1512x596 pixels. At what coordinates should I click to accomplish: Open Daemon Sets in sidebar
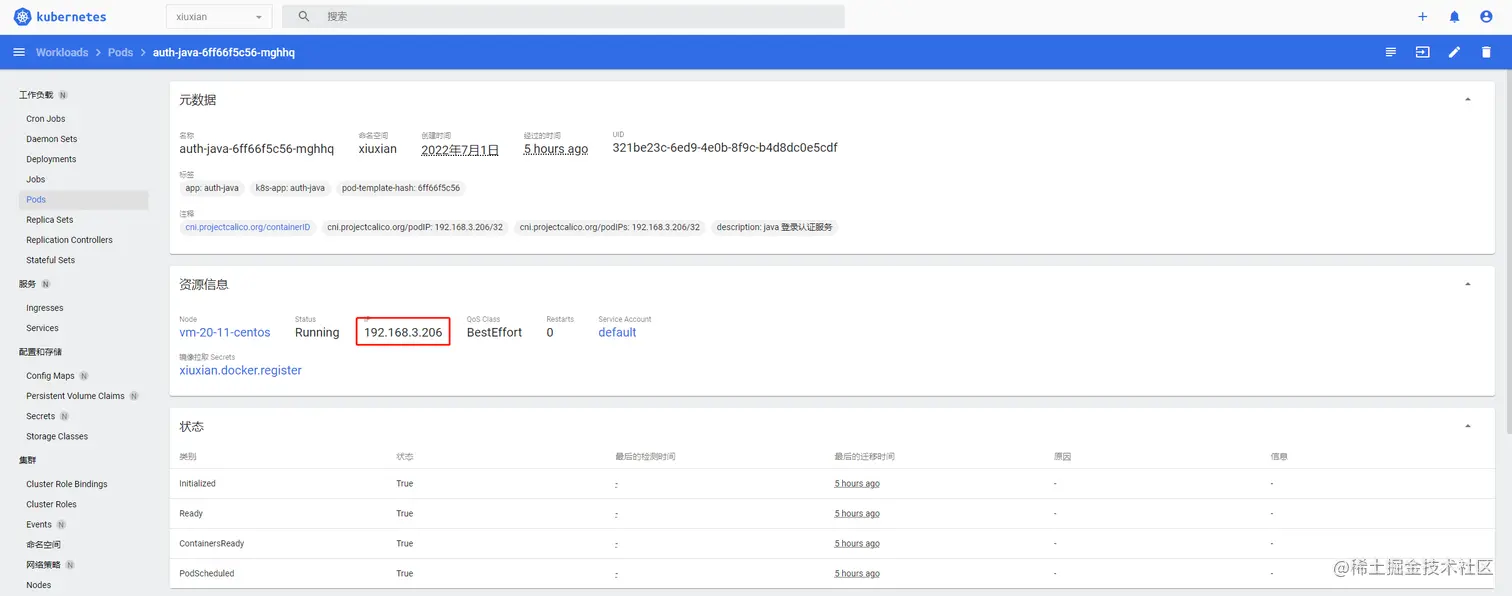(52, 139)
